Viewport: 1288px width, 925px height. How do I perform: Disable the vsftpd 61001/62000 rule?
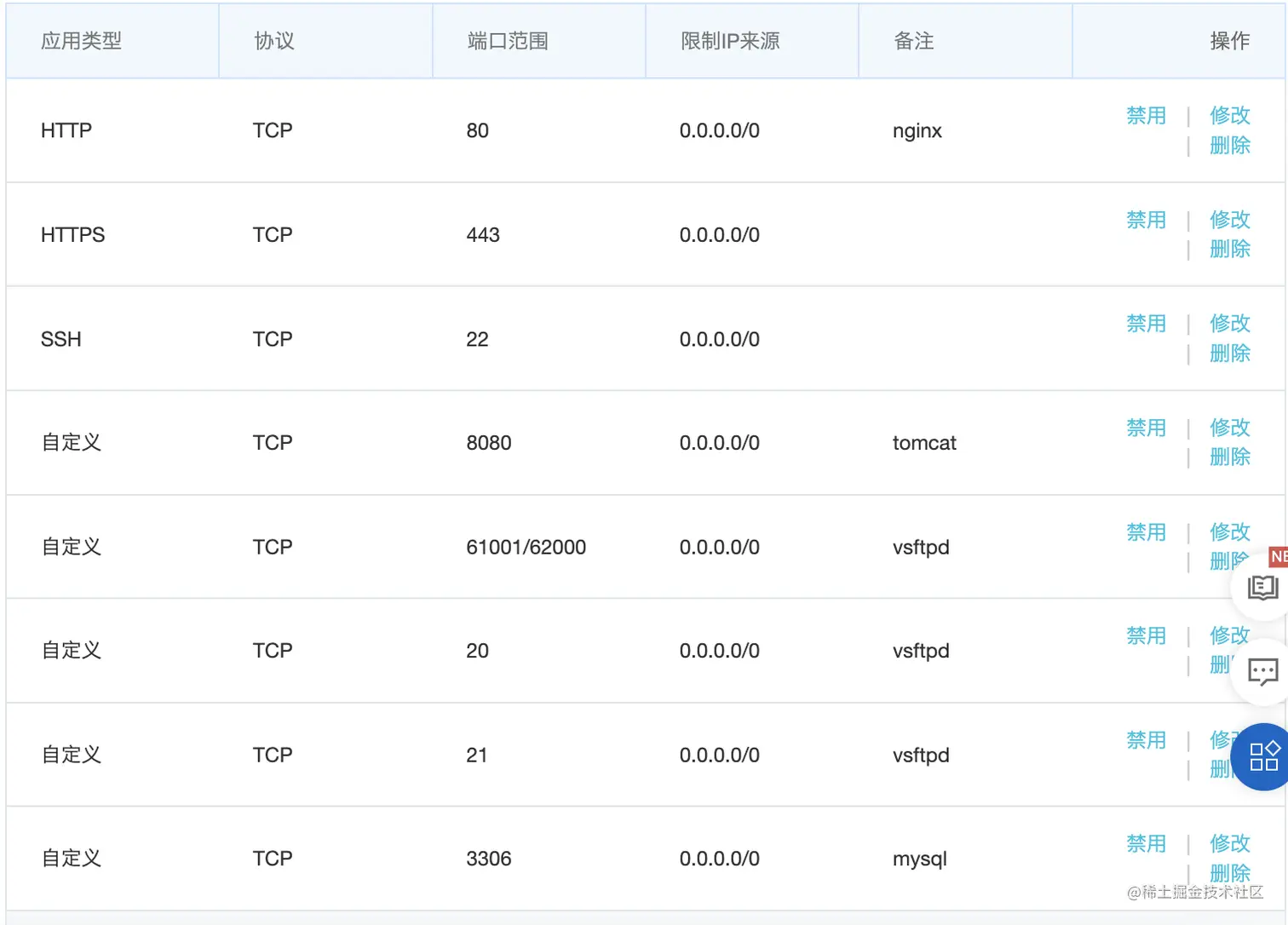[1146, 531]
